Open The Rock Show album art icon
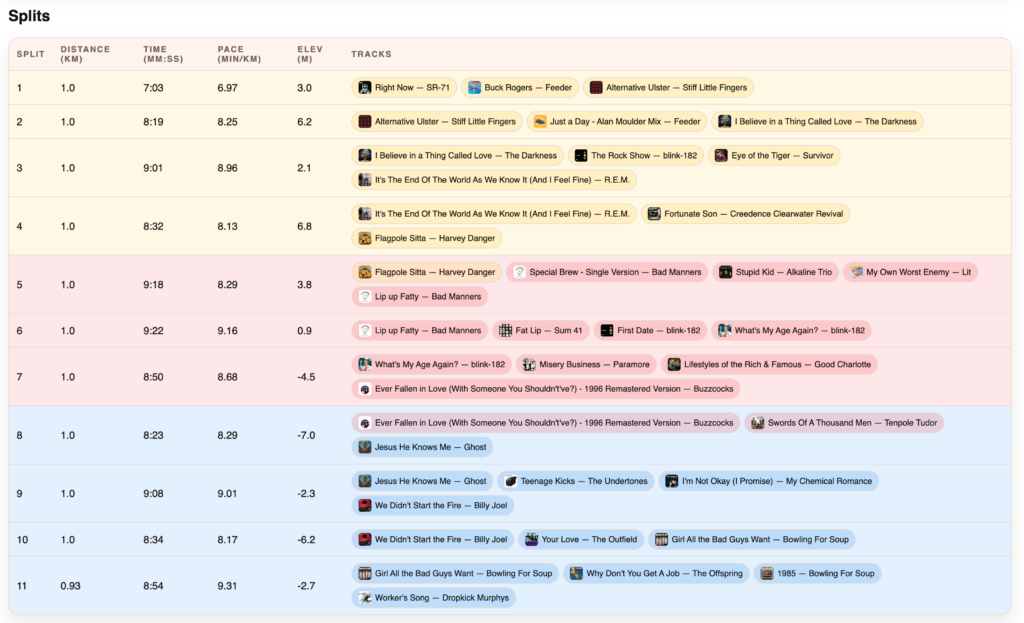1024x623 pixels. (581, 155)
